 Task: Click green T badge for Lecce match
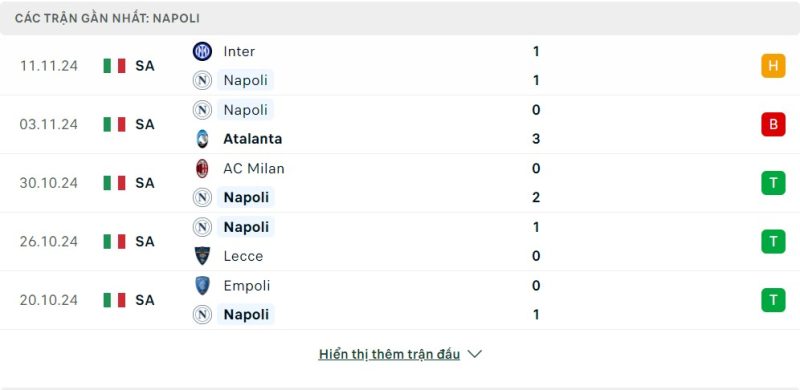point(773,241)
